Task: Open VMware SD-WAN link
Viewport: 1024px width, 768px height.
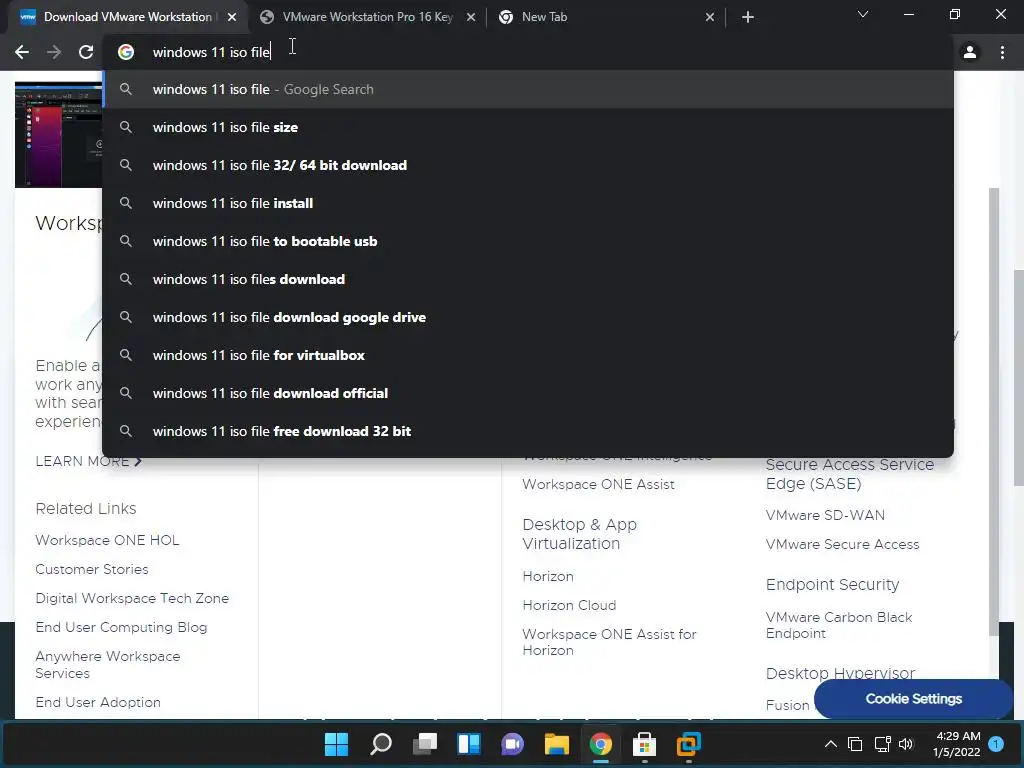Action: (825, 515)
